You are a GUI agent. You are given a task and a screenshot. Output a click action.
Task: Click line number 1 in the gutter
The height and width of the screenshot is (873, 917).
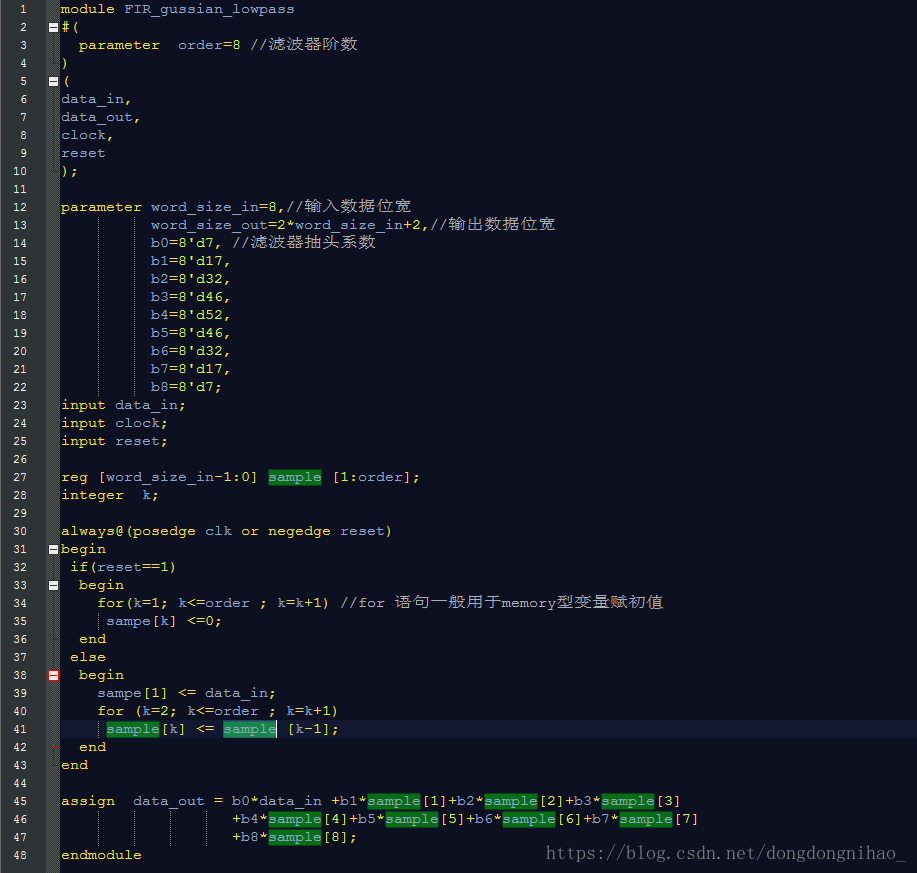click(23, 9)
